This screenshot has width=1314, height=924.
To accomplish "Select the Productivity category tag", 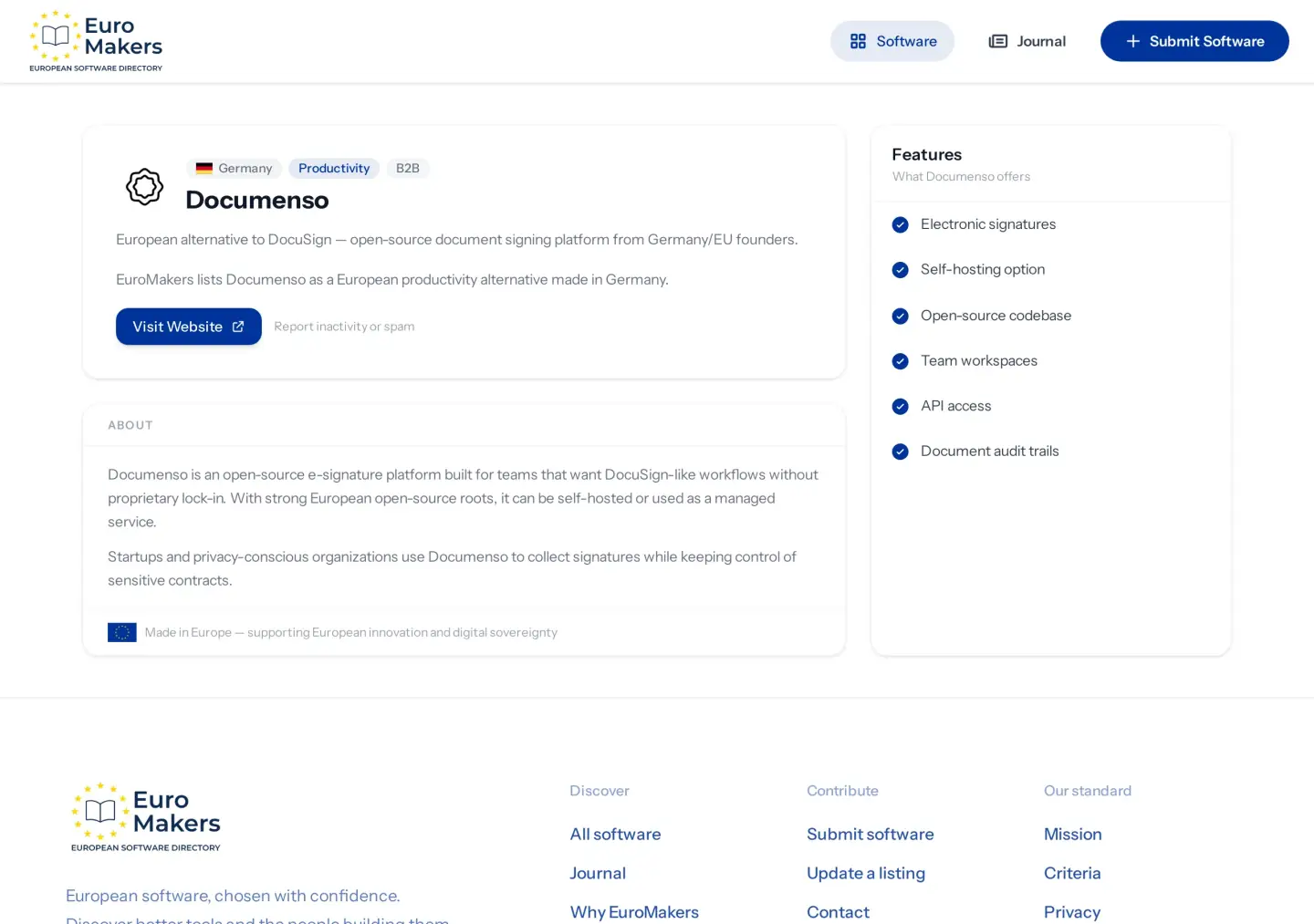I will (334, 168).
